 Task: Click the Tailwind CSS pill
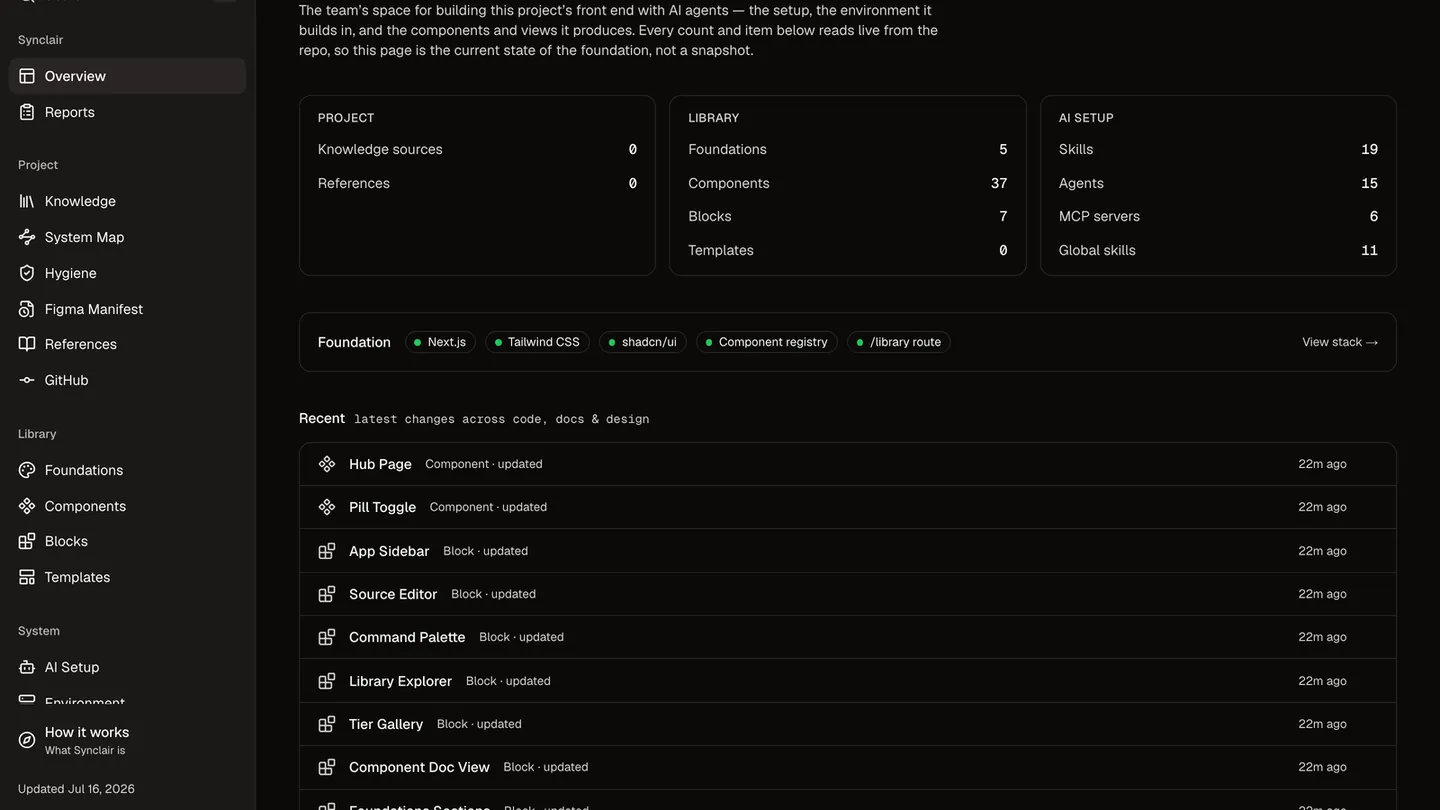(x=537, y=342)
